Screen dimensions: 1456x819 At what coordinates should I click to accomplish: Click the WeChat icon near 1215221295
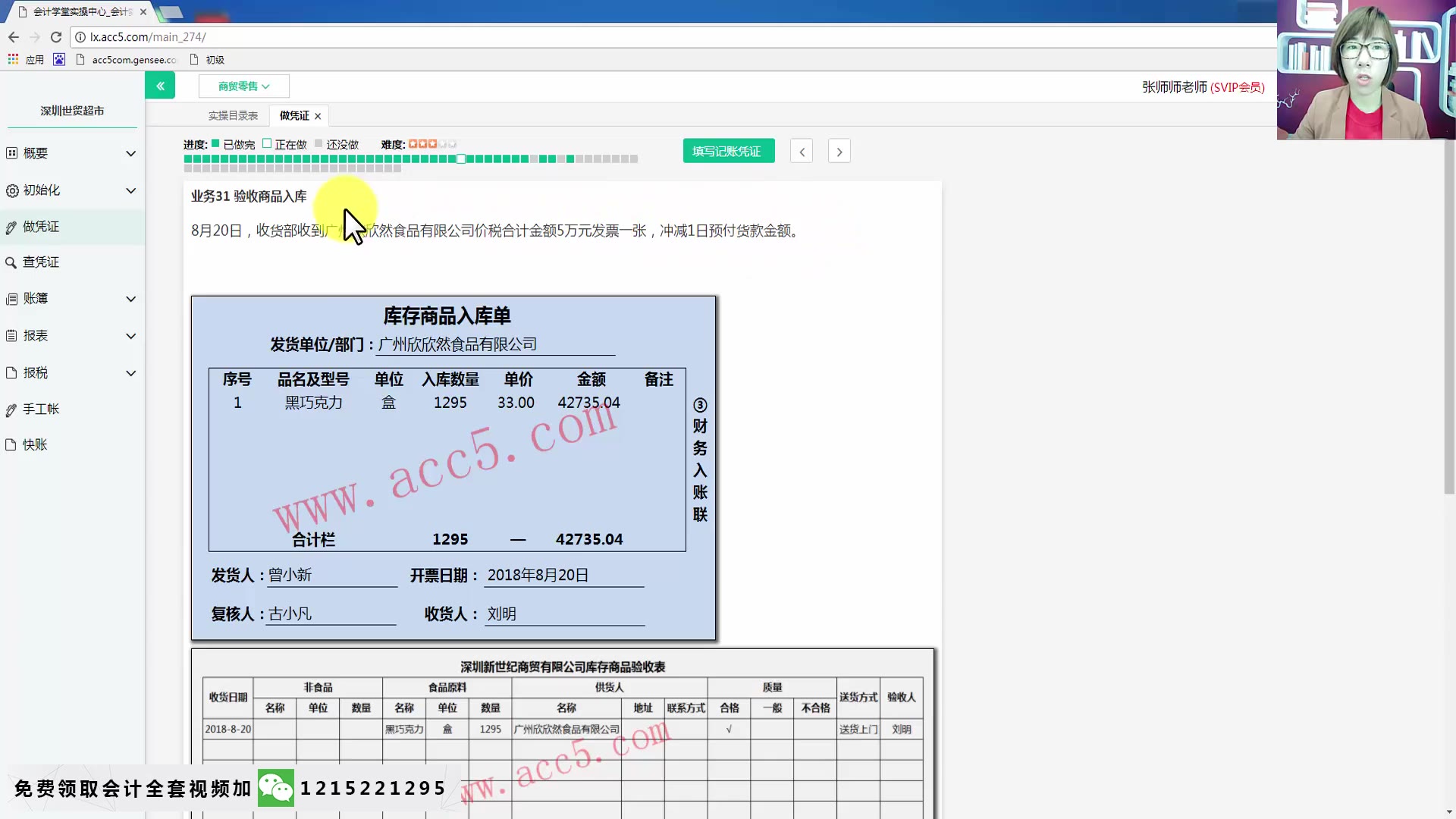275,787
